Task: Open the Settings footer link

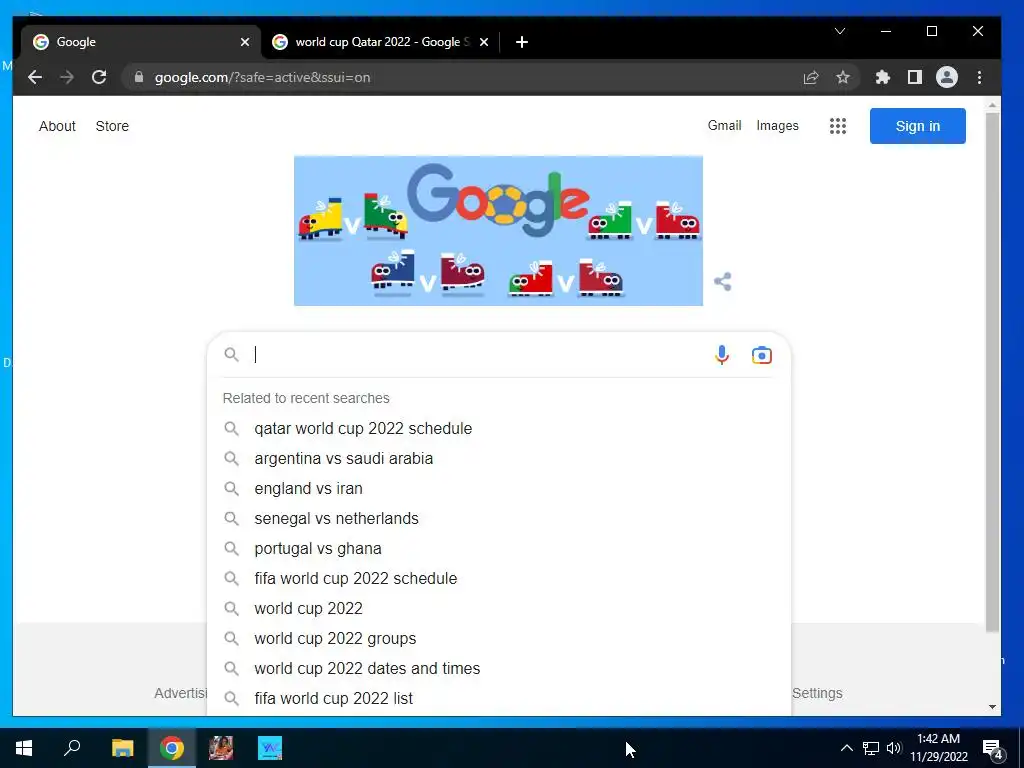Action: [x=817, y=693]
